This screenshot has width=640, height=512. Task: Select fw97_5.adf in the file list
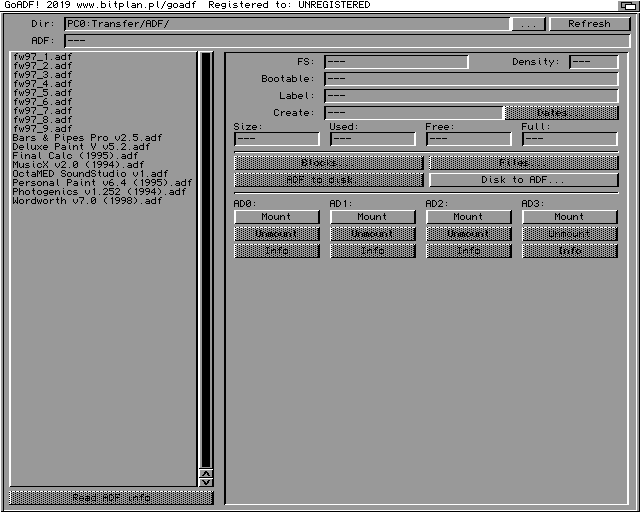pyautogui.click(x=103, y=93)
